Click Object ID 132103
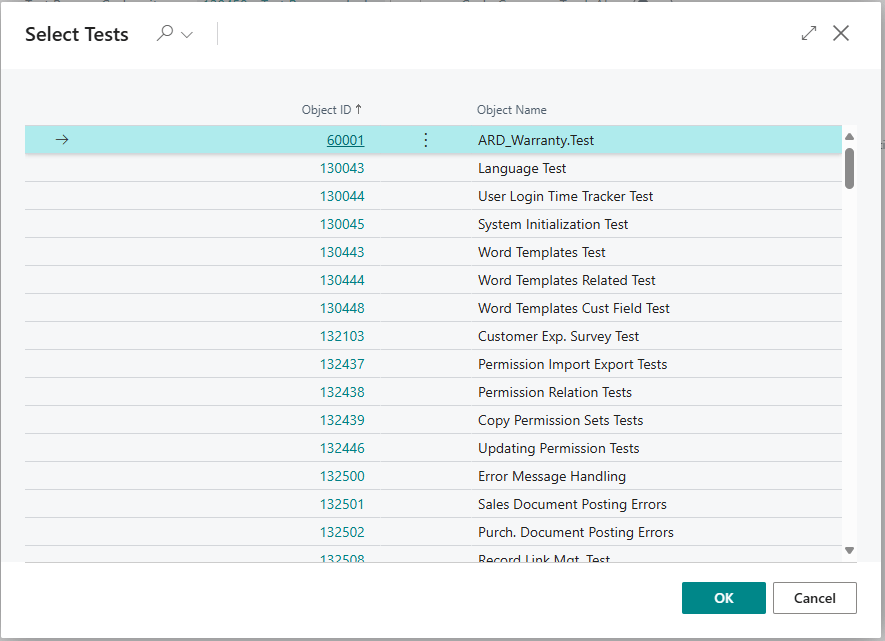Viewport: 885px width, 641px height. [x=342, y=337]
